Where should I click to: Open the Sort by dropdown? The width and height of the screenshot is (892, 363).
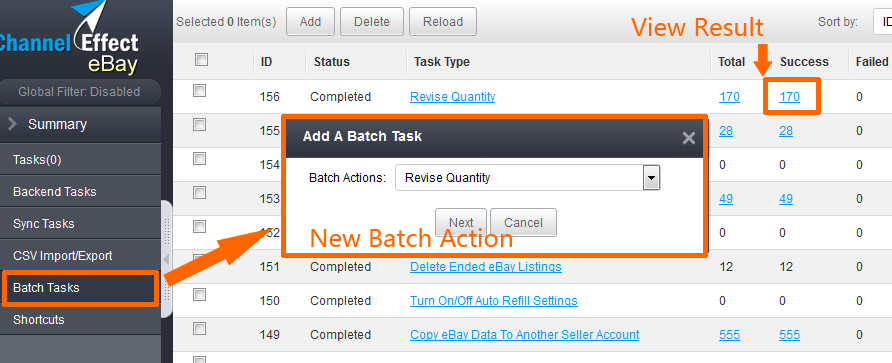click(882, 22)
